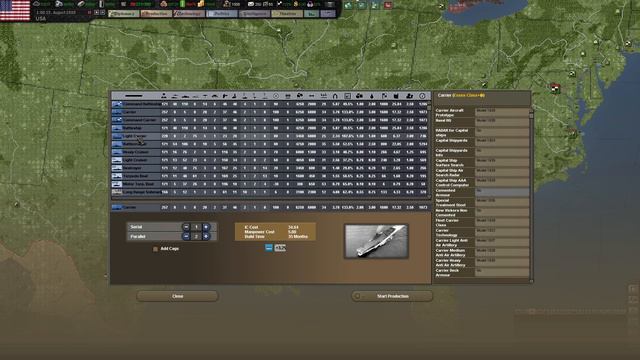Click the blue icon below the cost box
The image size is (640, 360).
(269, 248)
